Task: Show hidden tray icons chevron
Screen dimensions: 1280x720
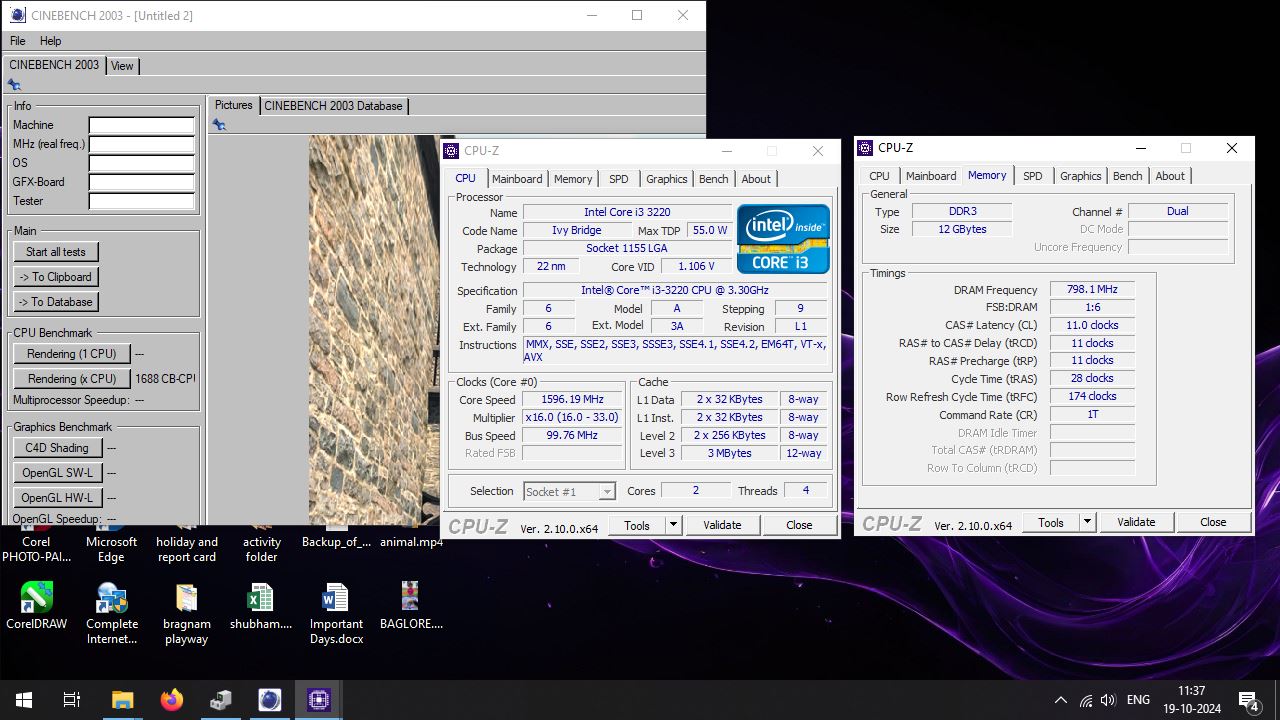Action: pos(1060,700)
